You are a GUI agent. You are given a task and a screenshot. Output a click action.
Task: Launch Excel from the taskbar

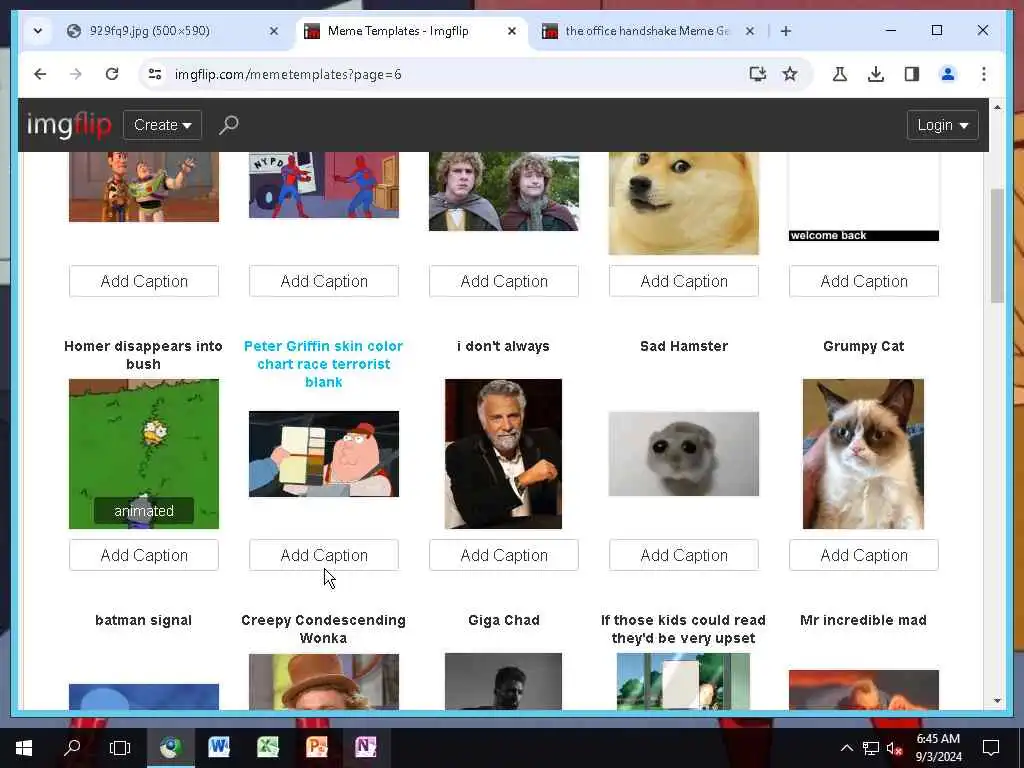pyautogui.click(x=268, y=747)
